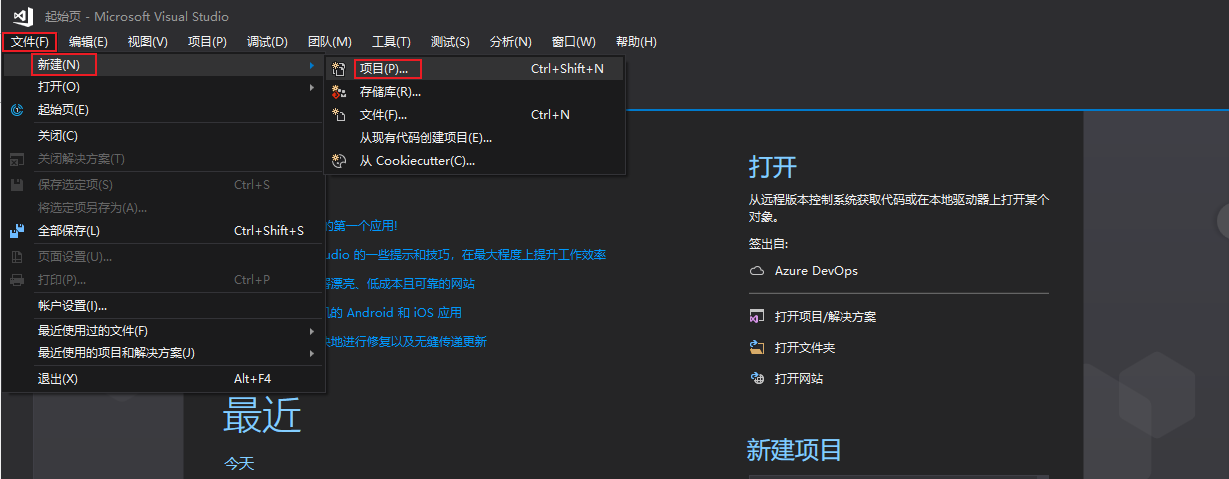Open the 视图(V) menu
1229x479 pixels.
(x=148, y=42)
